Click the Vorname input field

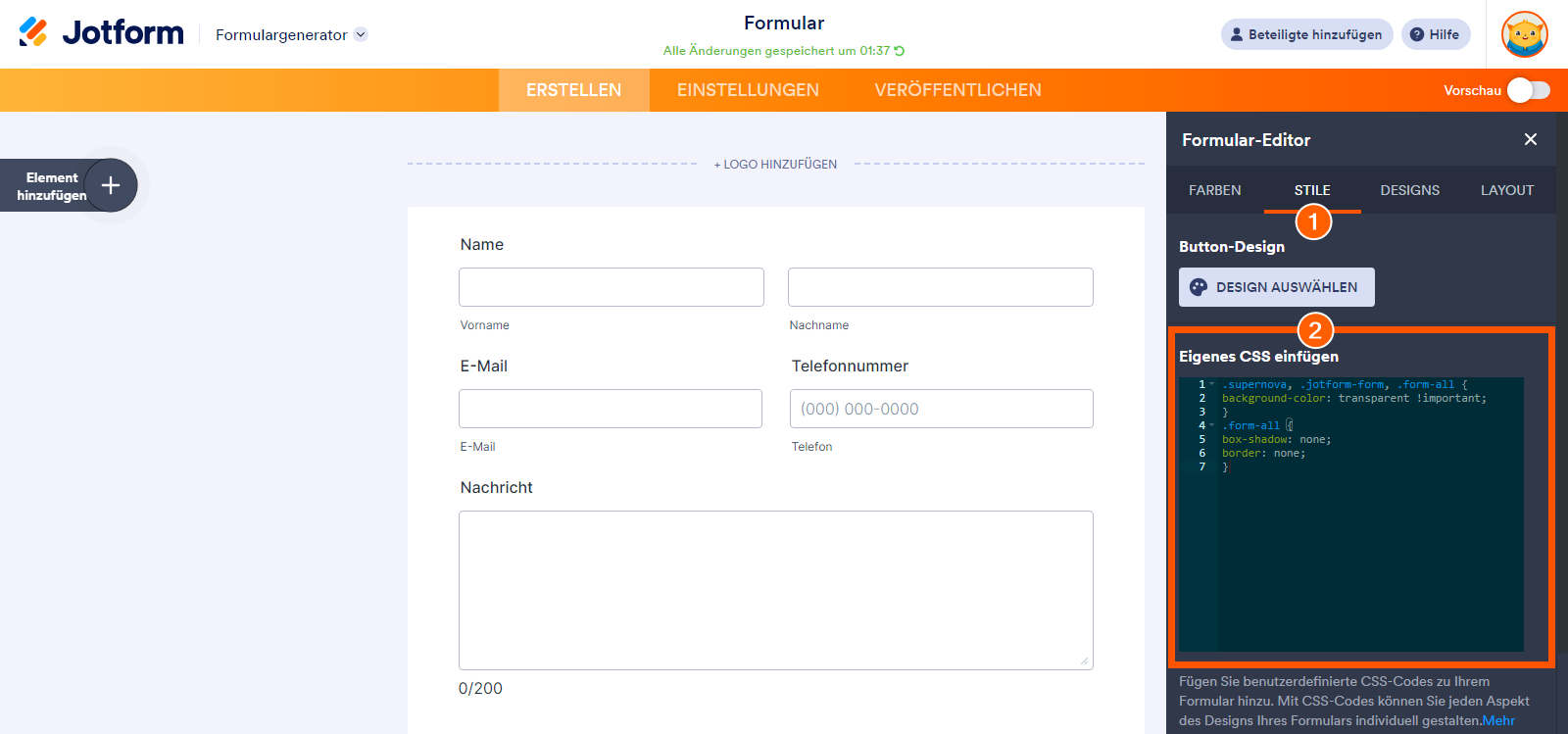point(612,287)
